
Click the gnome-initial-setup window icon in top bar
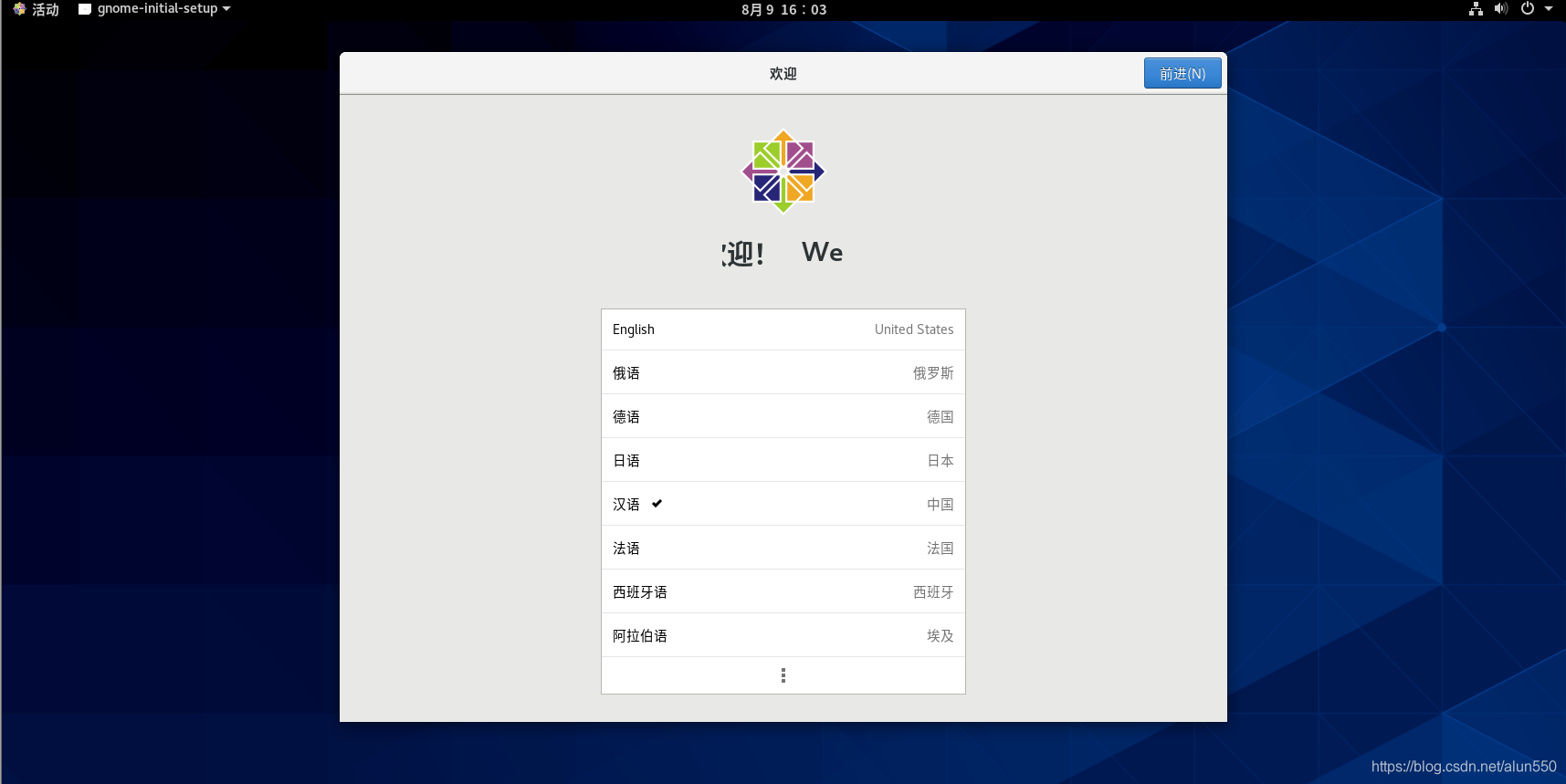85,9
